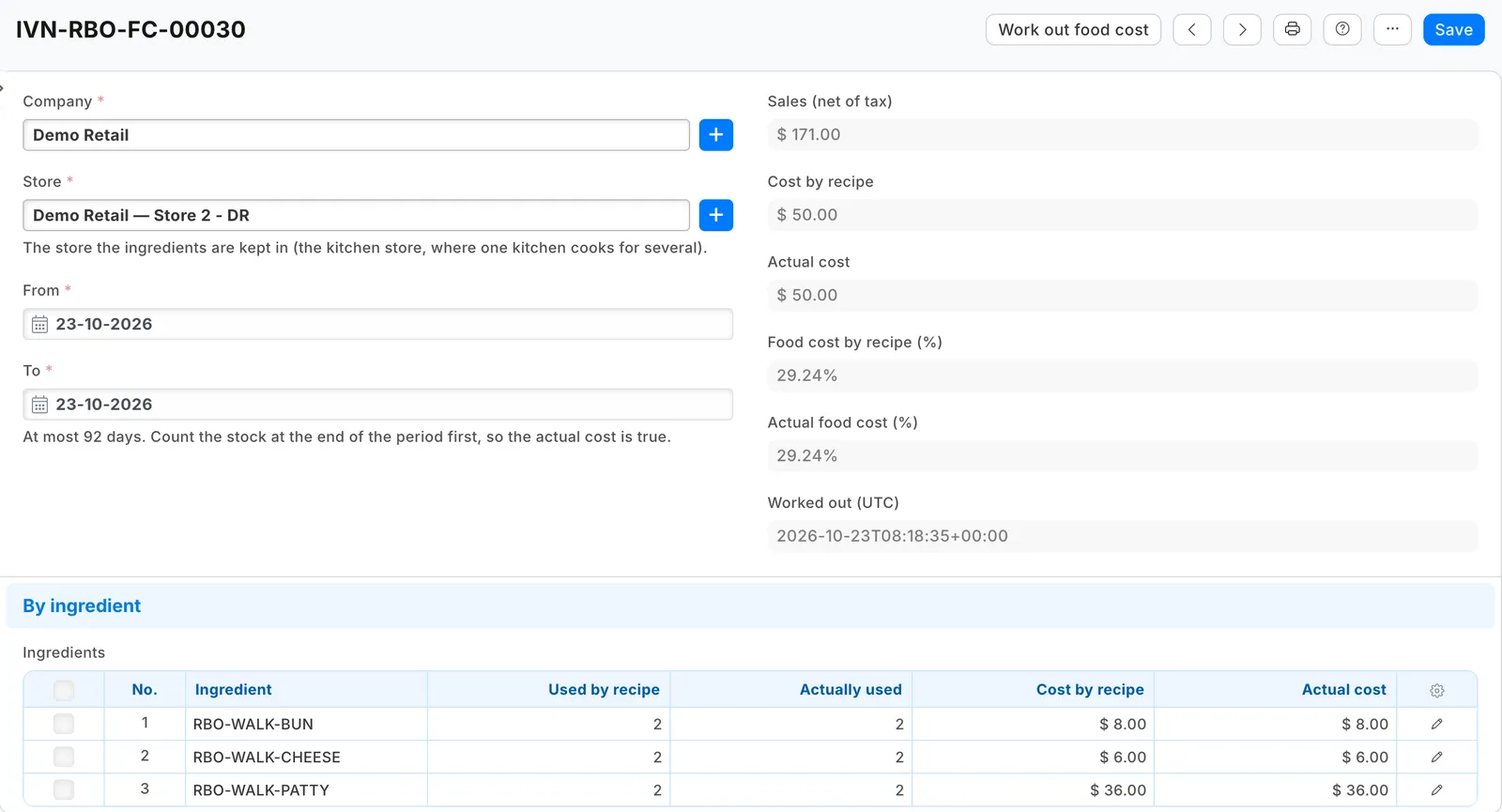1502x812 pixels.
Task: Click the Worked out UTC timestamp value
Action: tap(1123, 536)
